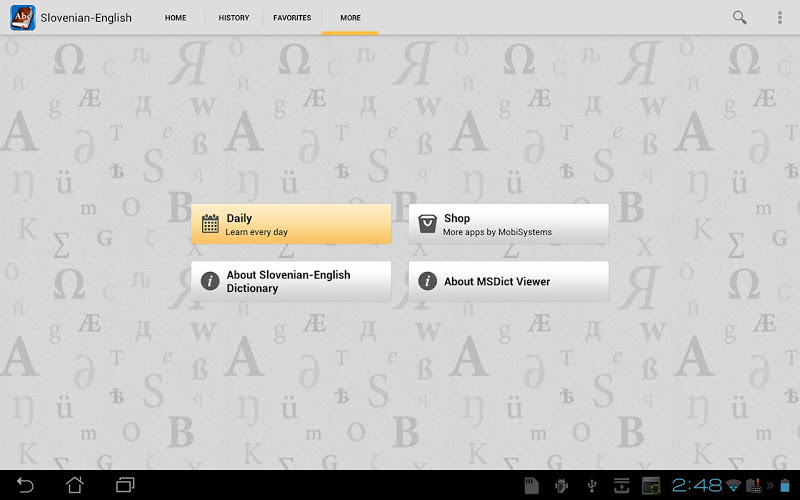
Task: Tap the upload notification icon in status bar
Action: [621, 486]
